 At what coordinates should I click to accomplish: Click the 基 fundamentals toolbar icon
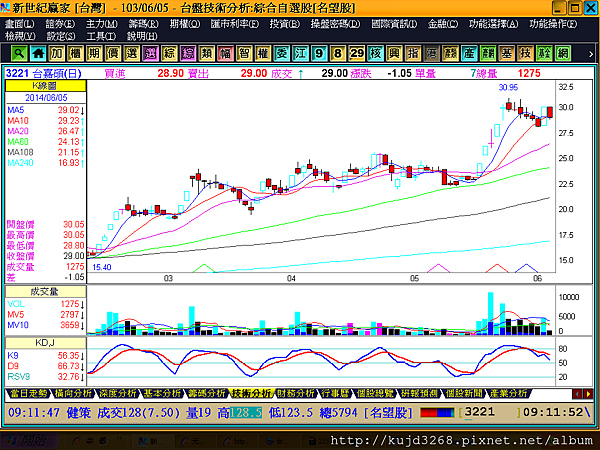(507, 53)
